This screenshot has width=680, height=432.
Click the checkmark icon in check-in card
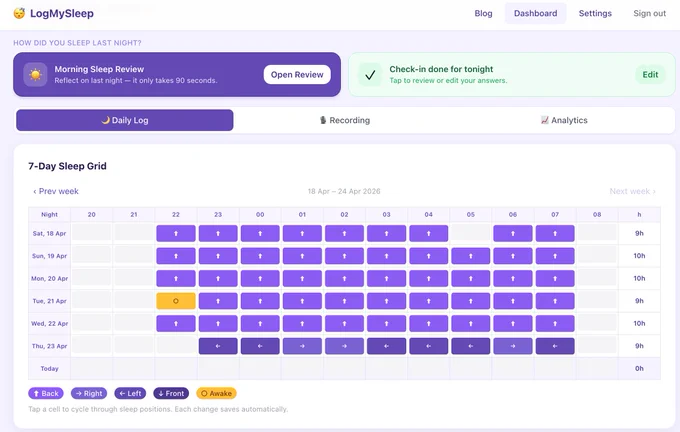370,75
